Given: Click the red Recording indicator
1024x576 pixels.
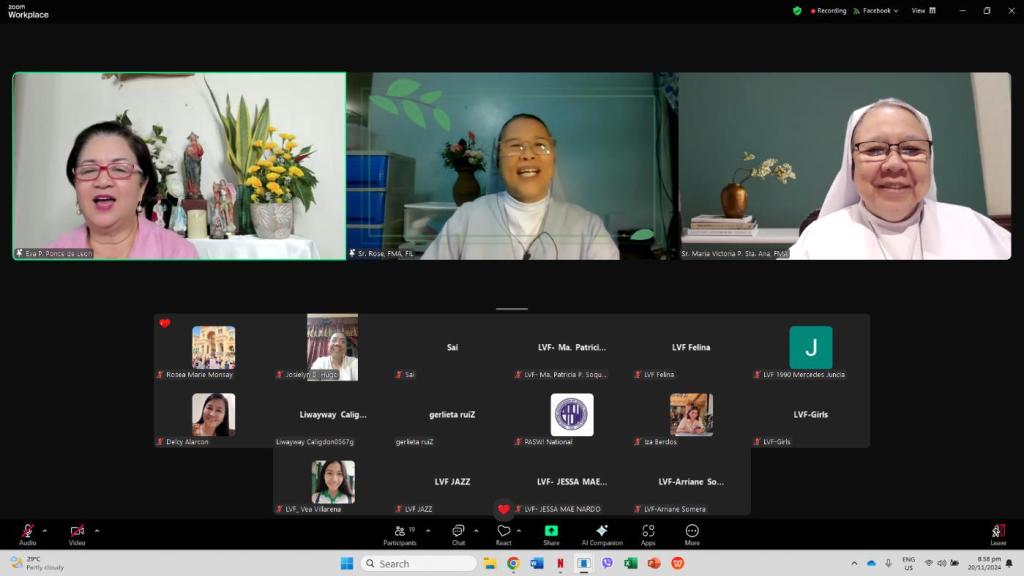Looking at the screenshot, I should pyautogui.click(x=828, y=11).
